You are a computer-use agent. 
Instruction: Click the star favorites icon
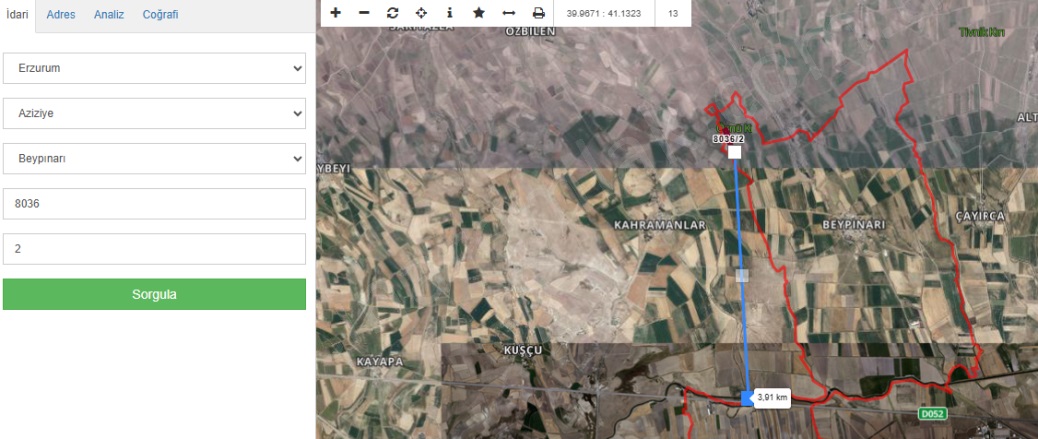coord(479,13)
